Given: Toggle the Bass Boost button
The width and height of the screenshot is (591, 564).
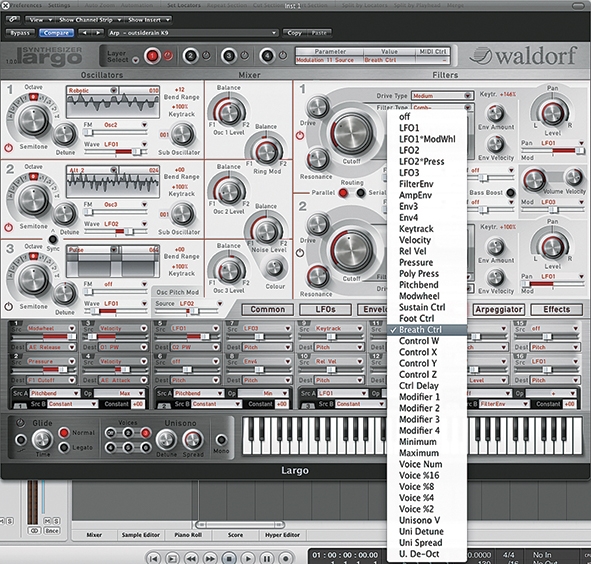Looking at the screenshot, I should click(x=510, y=193).
